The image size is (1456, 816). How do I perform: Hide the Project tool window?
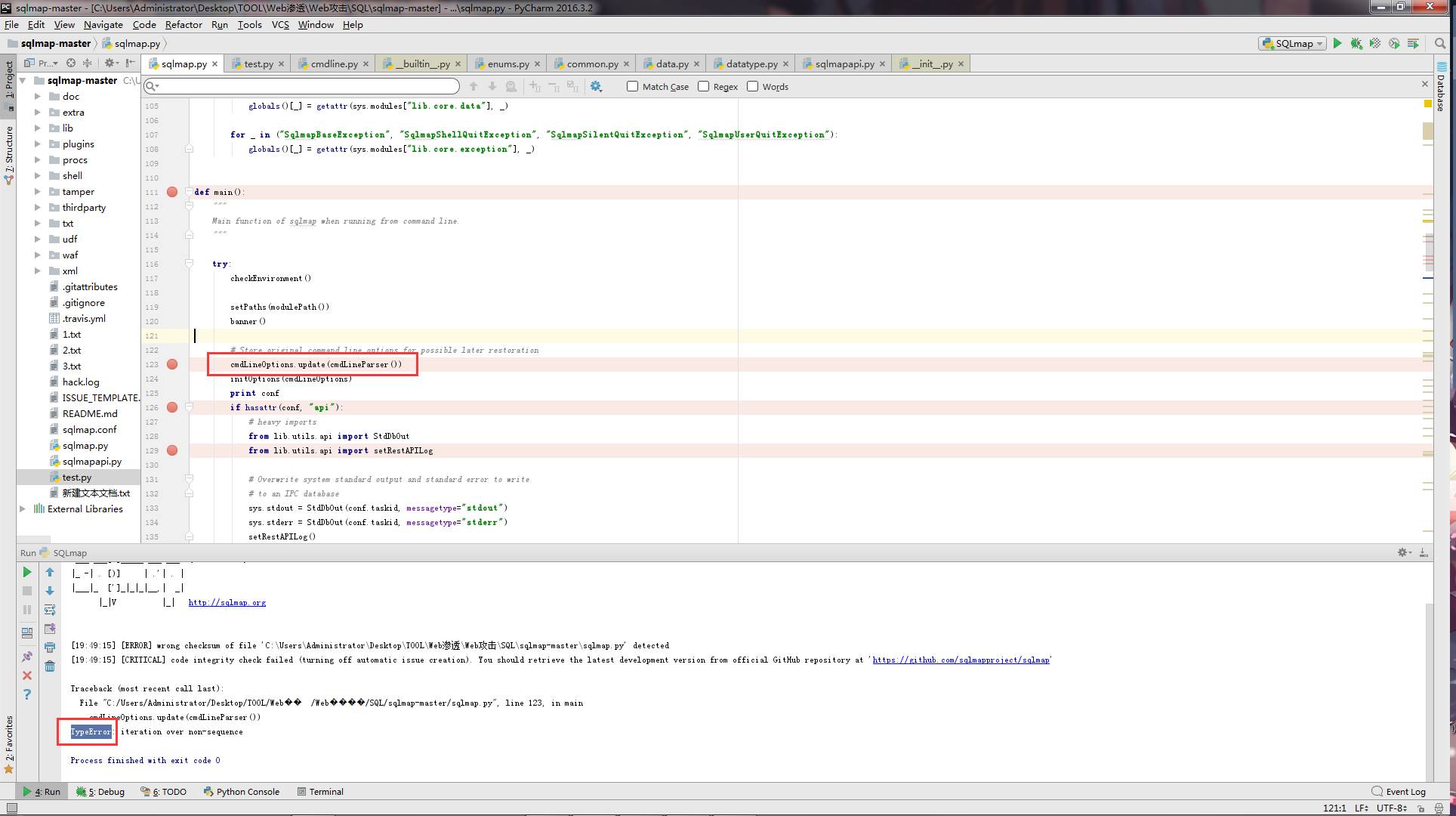(131, 63)
